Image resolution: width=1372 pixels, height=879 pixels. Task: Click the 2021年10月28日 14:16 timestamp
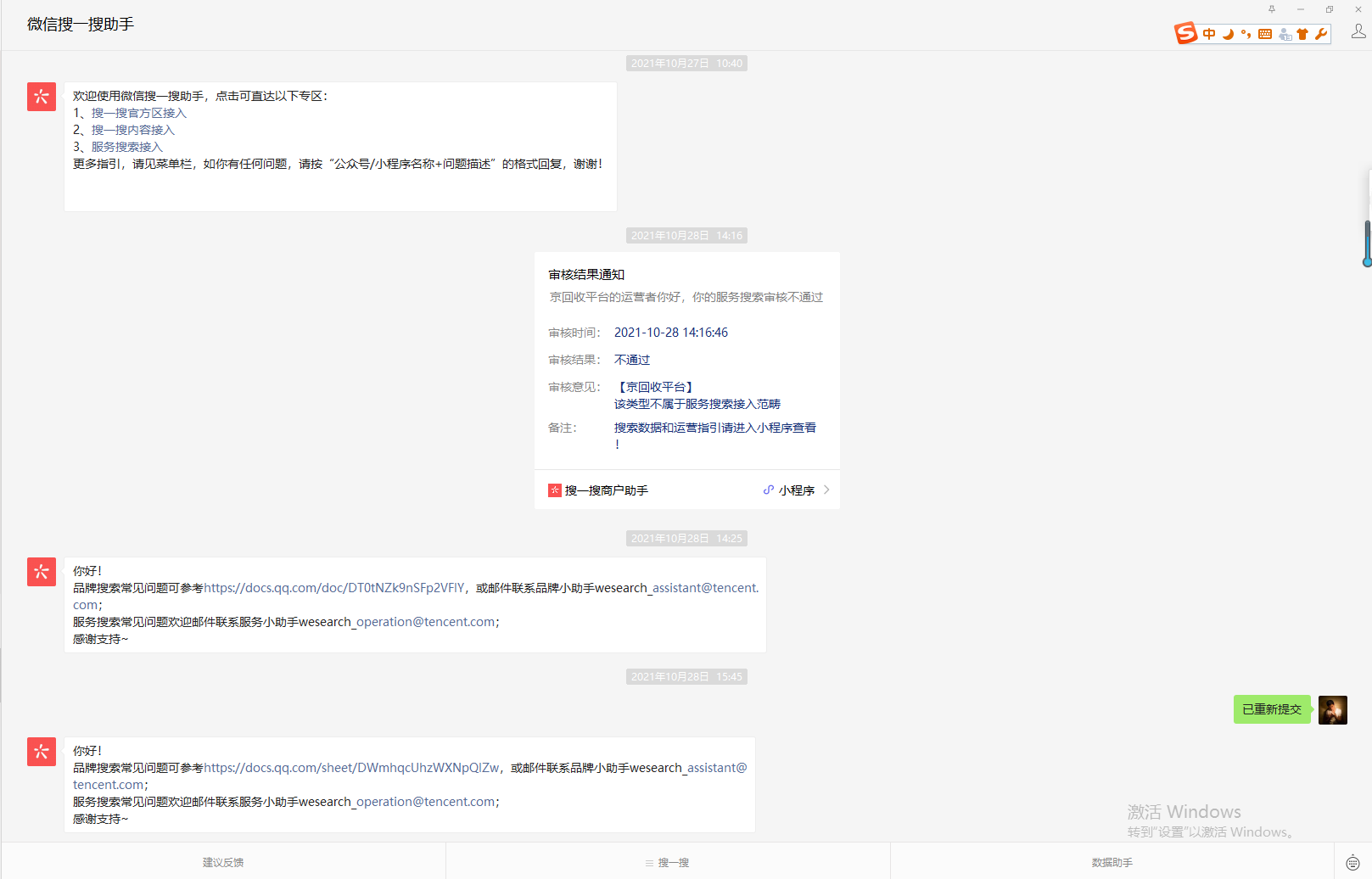coord(687,236)
